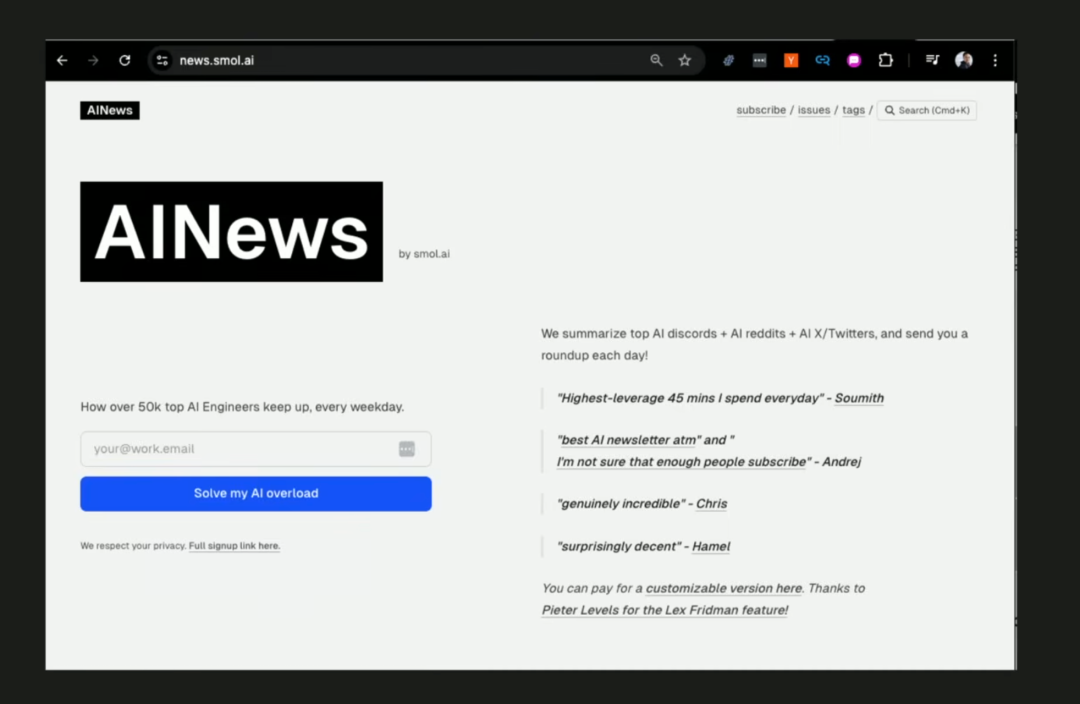1080x704 pixels.
Task: Click the "We respect your privacy." text
Action: point(134,546)
